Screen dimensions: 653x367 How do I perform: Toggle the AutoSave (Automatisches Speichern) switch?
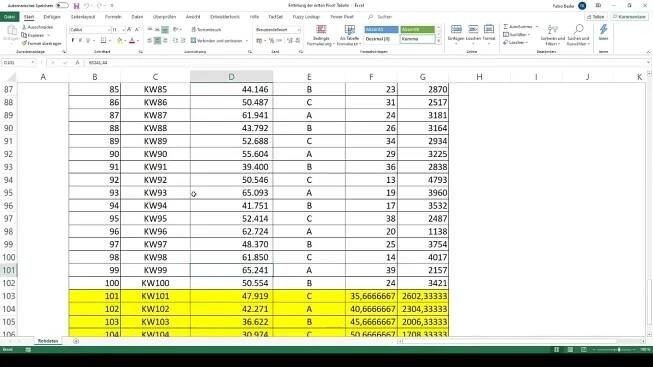click(62, 6)
